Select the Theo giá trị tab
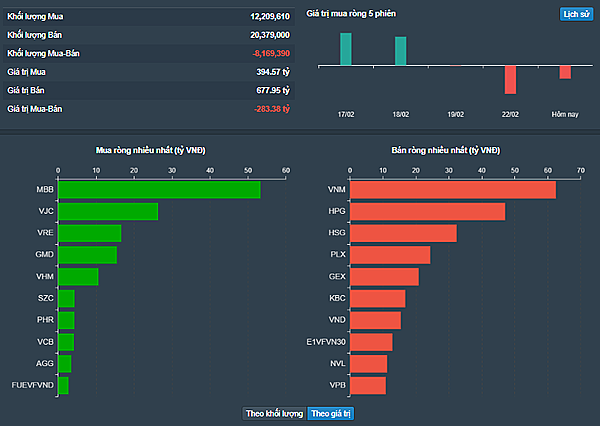 [331, 413]
